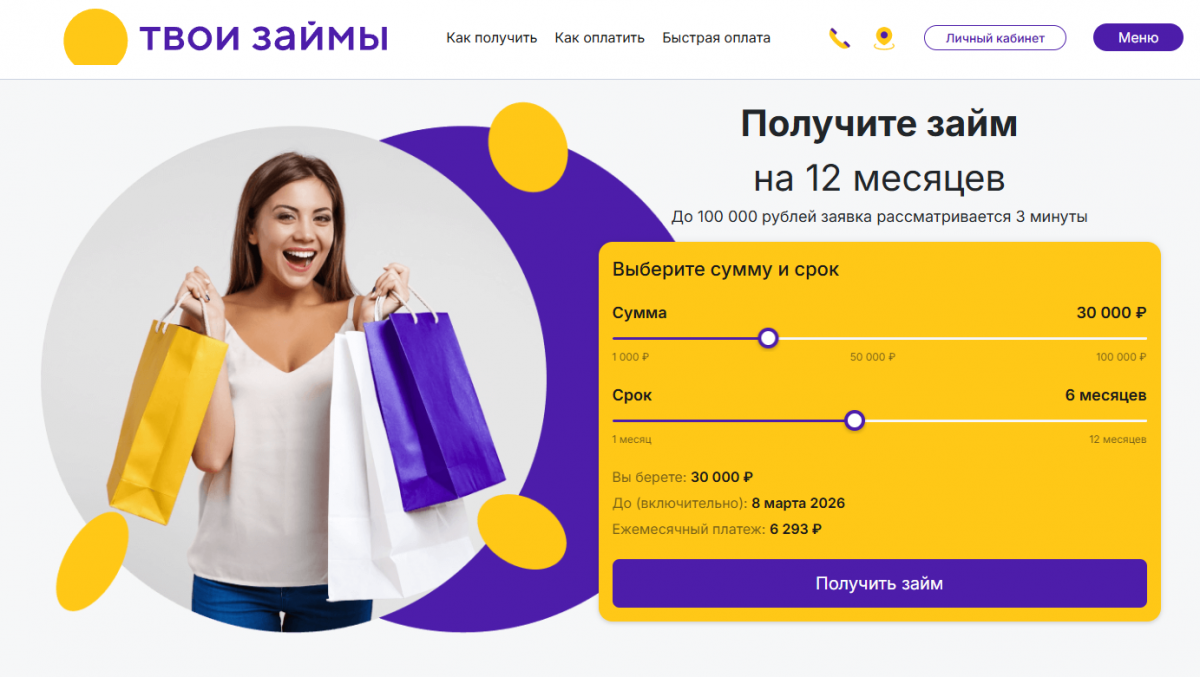Screen dimensions: 1200x677
Task: Open the Как оплатить page
Action: coord(600,38)
